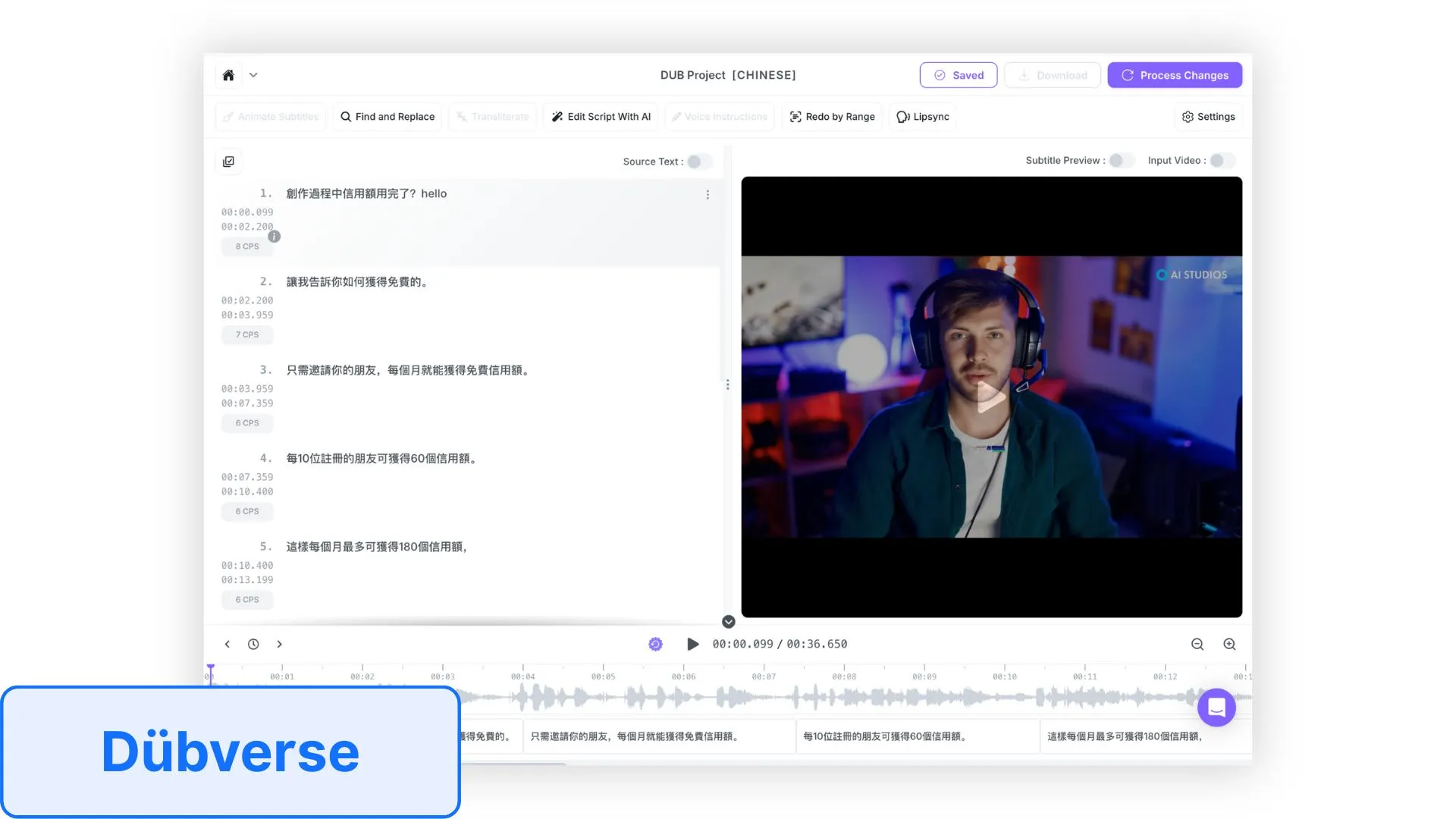Viewport: 1456px width, 819px height.
Task: Toggle the Source Text switch
Action: 699,162
